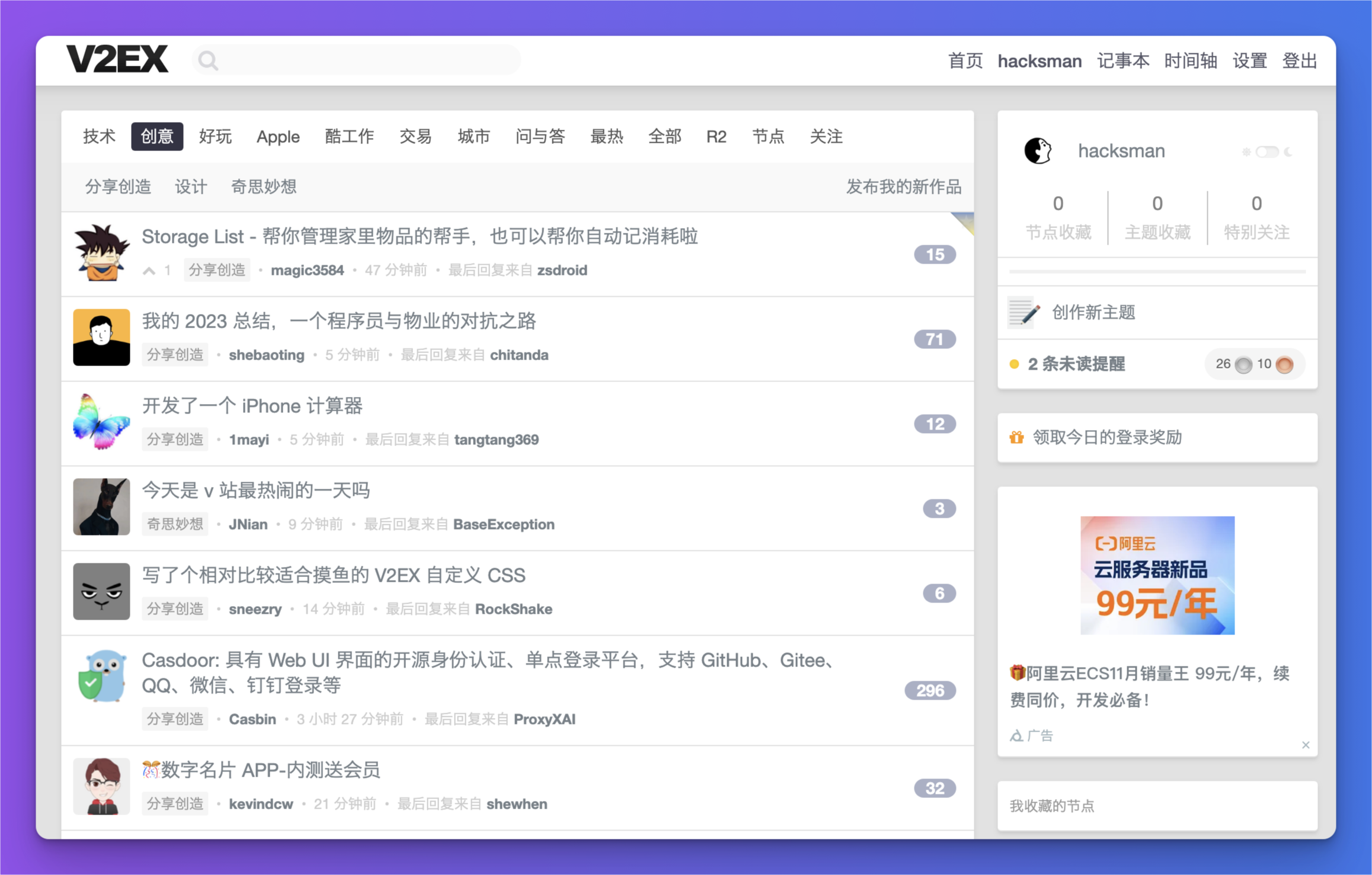Upvote the Storage List topic arrow
Viewport: 1372px width, 875px height.
click(x=149, y=271)
